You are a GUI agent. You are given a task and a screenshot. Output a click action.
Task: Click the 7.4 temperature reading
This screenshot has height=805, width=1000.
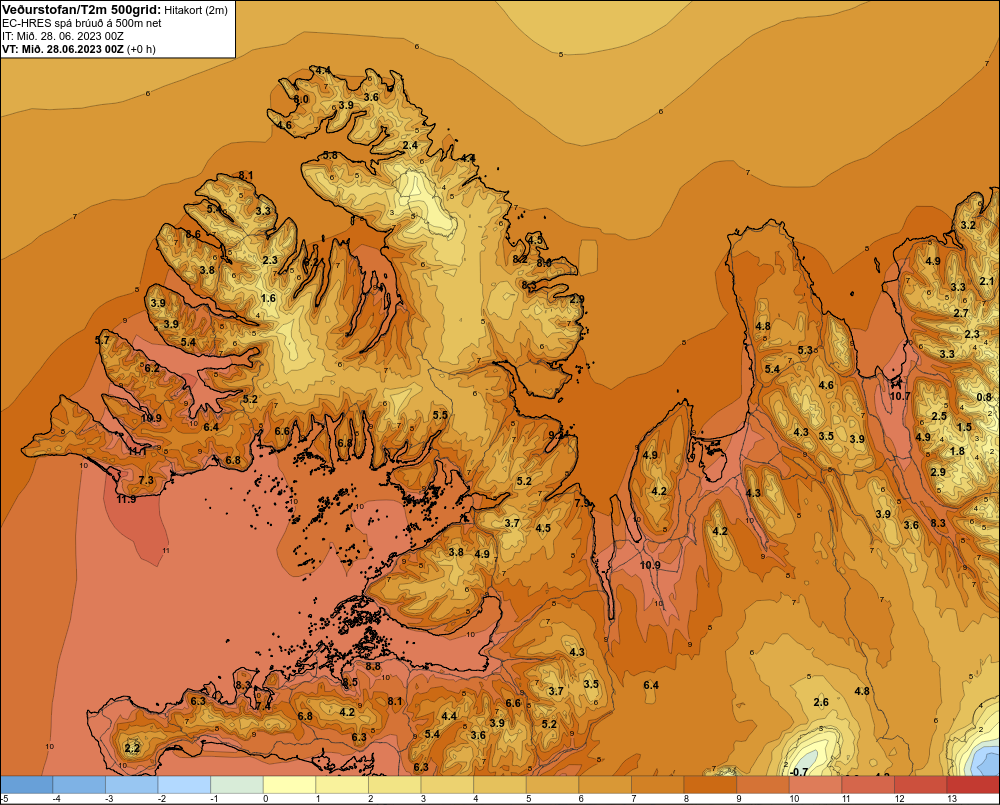(263, 706)
